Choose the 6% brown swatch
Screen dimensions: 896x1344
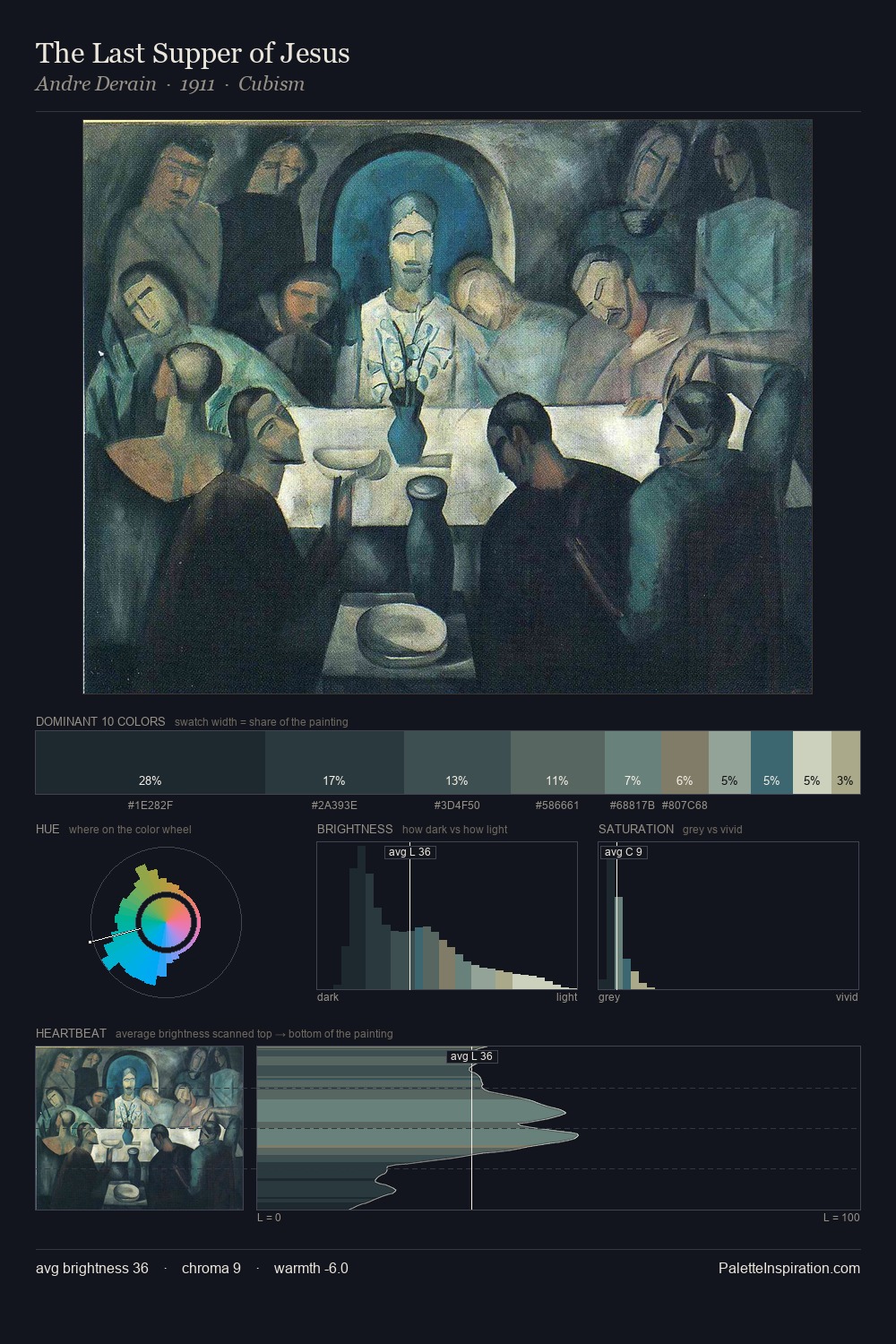pos(685,762)
